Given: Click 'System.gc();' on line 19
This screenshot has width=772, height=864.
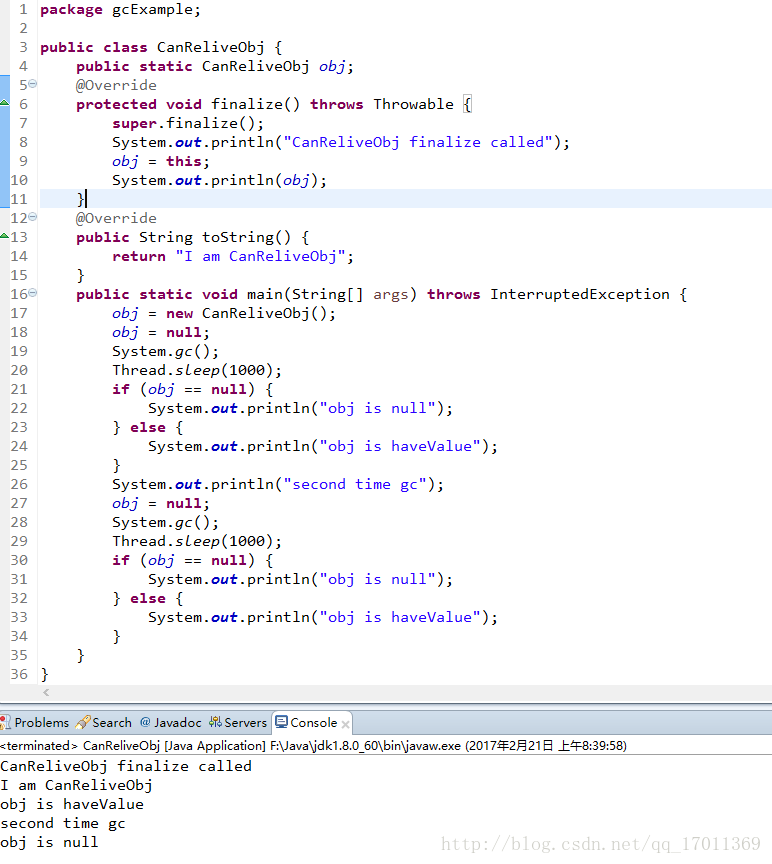Looking at the screenshot, I should point(165,352).
